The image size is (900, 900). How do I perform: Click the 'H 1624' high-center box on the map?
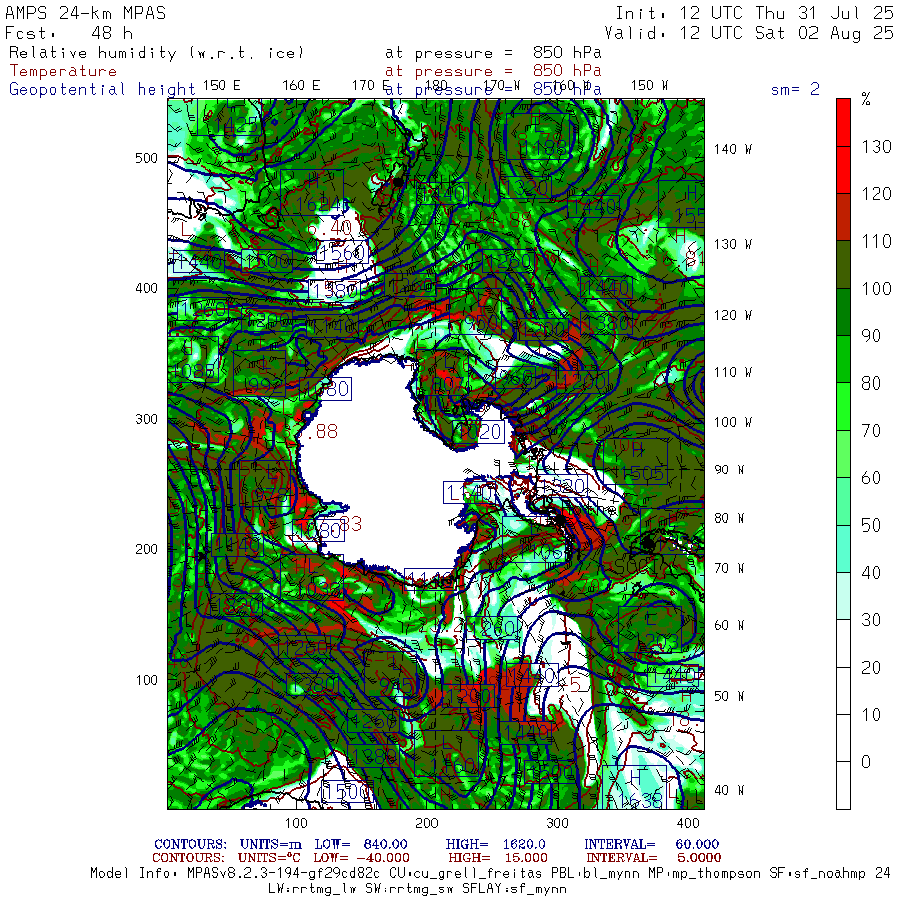[x=312, y=192]
